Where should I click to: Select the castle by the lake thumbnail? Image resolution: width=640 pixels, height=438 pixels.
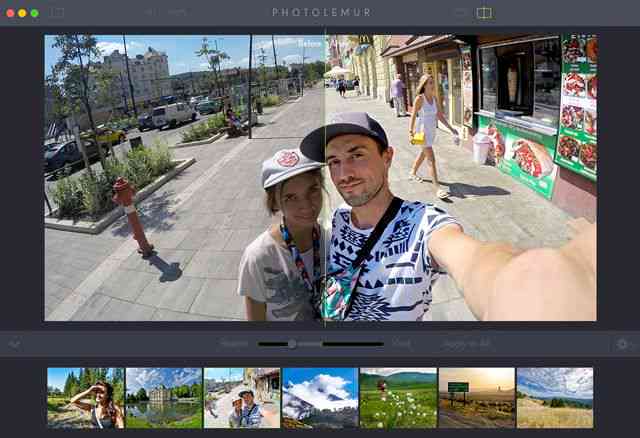164,398
